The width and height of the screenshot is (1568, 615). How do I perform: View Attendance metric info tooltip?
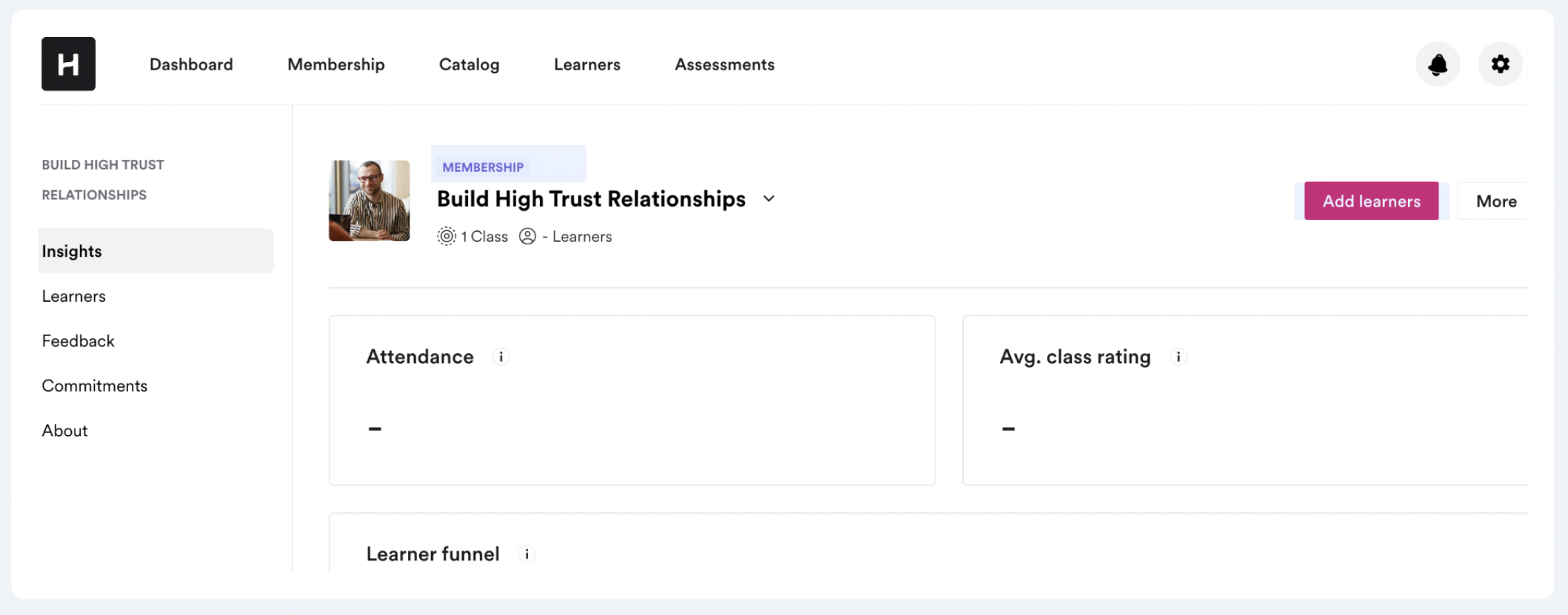(x=501, y=357)
